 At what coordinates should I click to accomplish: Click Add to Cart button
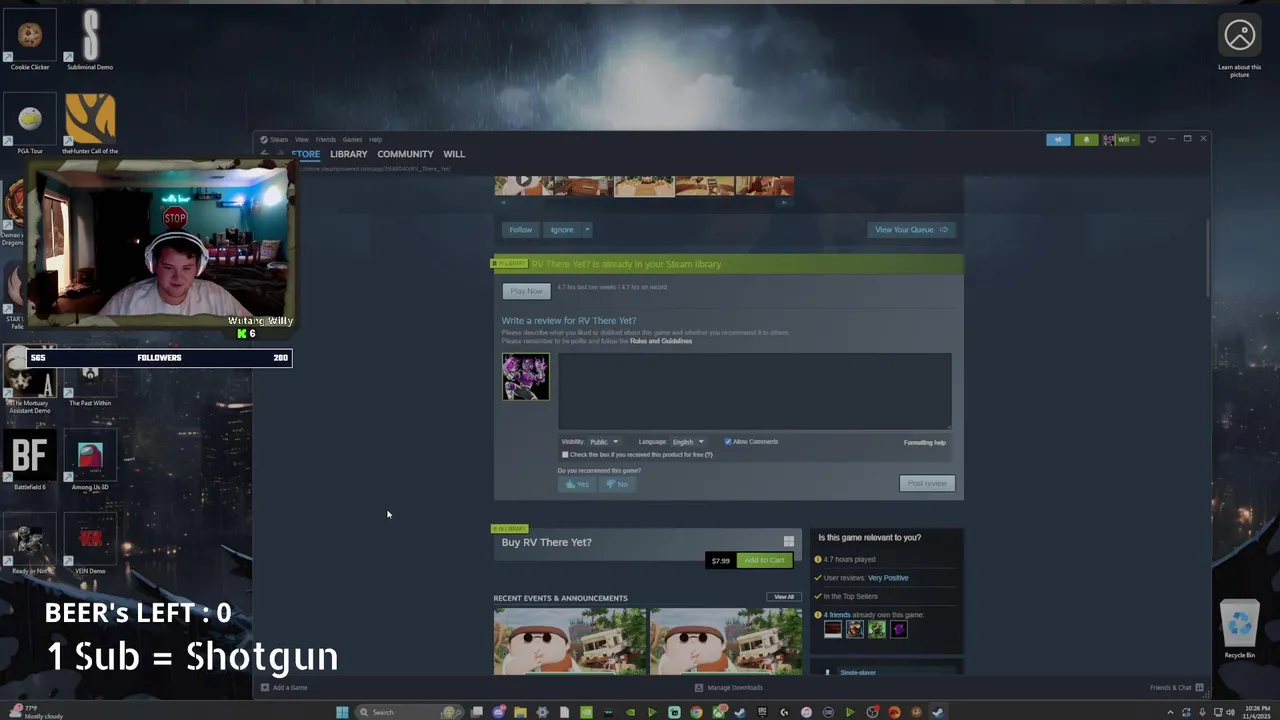pyautogui.click(x=764, y=560)
